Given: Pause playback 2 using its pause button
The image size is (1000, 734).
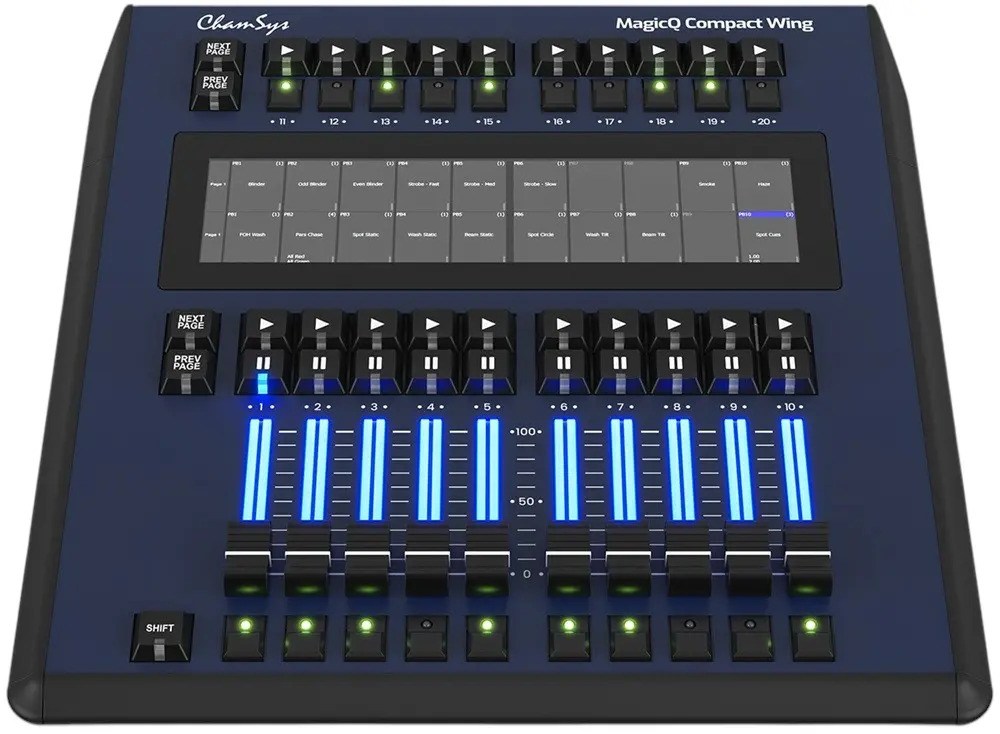Looking at the screenshot, I should tap(319, 371).
